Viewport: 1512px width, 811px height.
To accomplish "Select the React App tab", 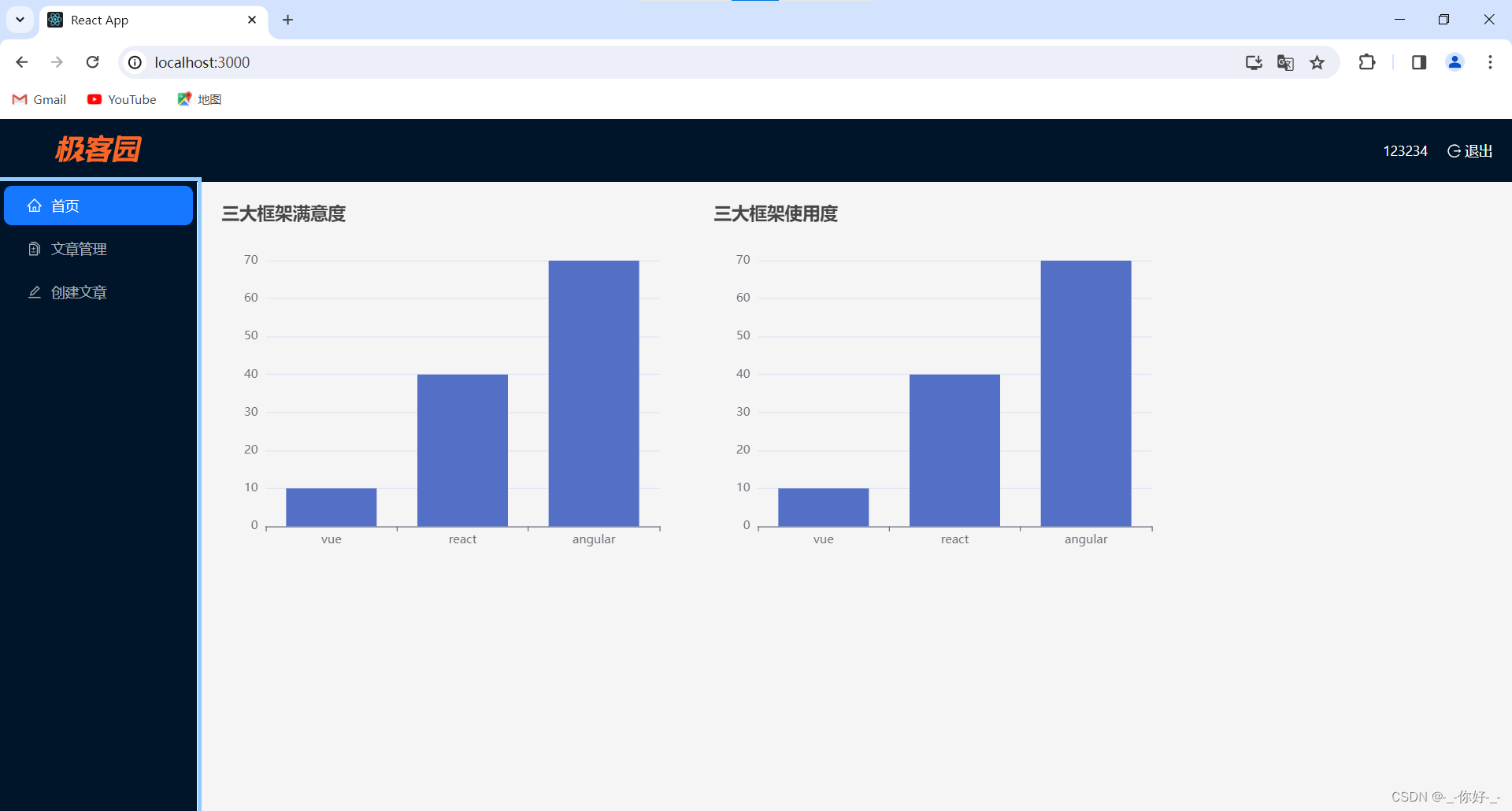I will (x=153, y=20).
